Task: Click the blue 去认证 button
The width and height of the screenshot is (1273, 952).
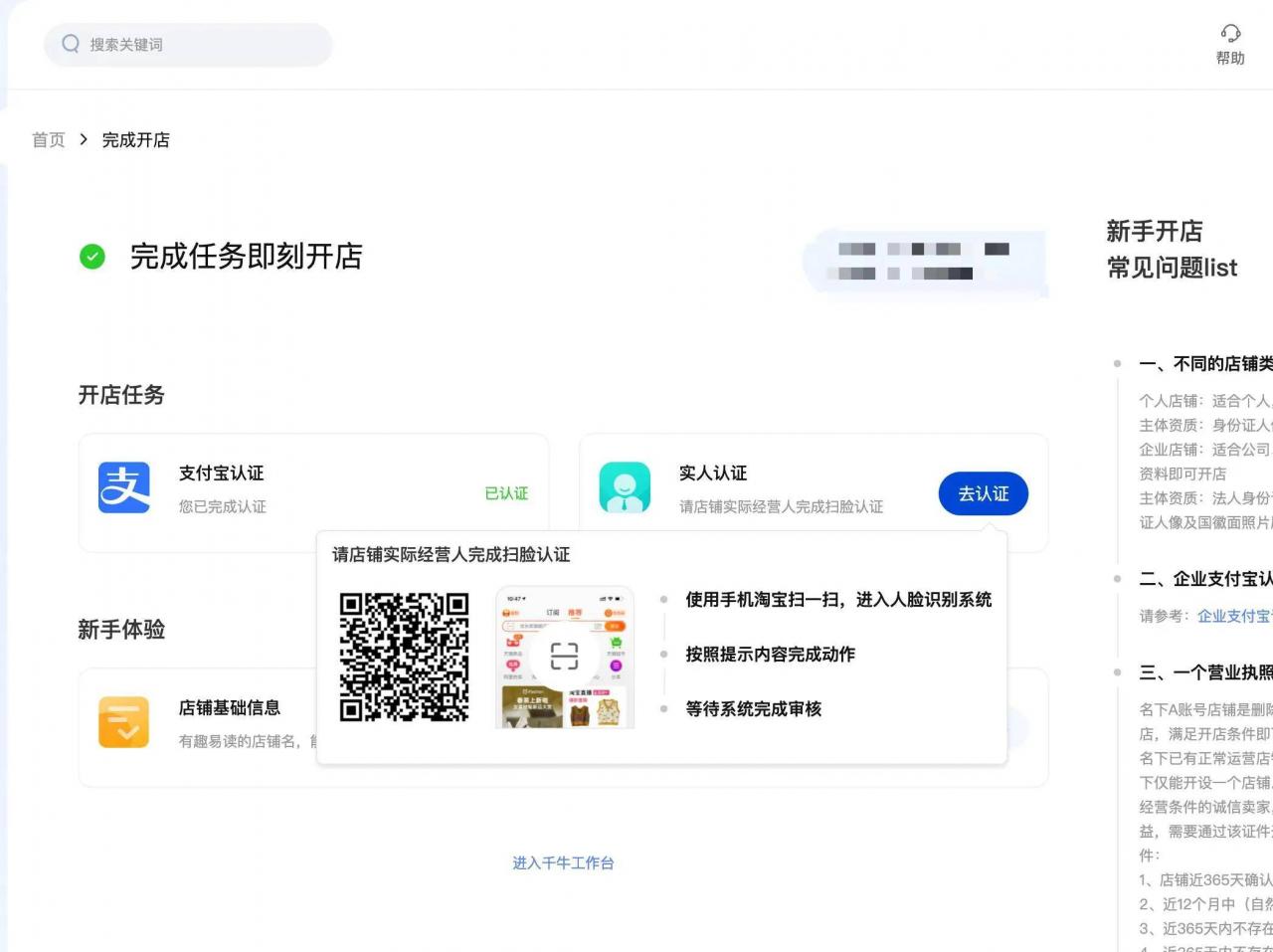Action: [x=983, y=493]
